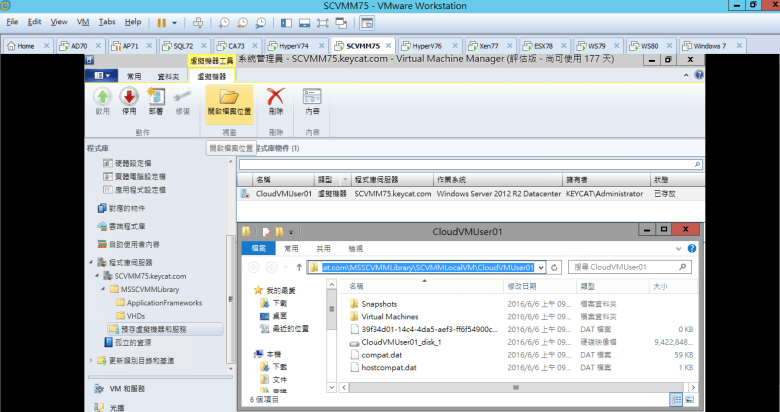
Task: Select the 常用 ribbon tab in VMM
Action: point(133,76)
